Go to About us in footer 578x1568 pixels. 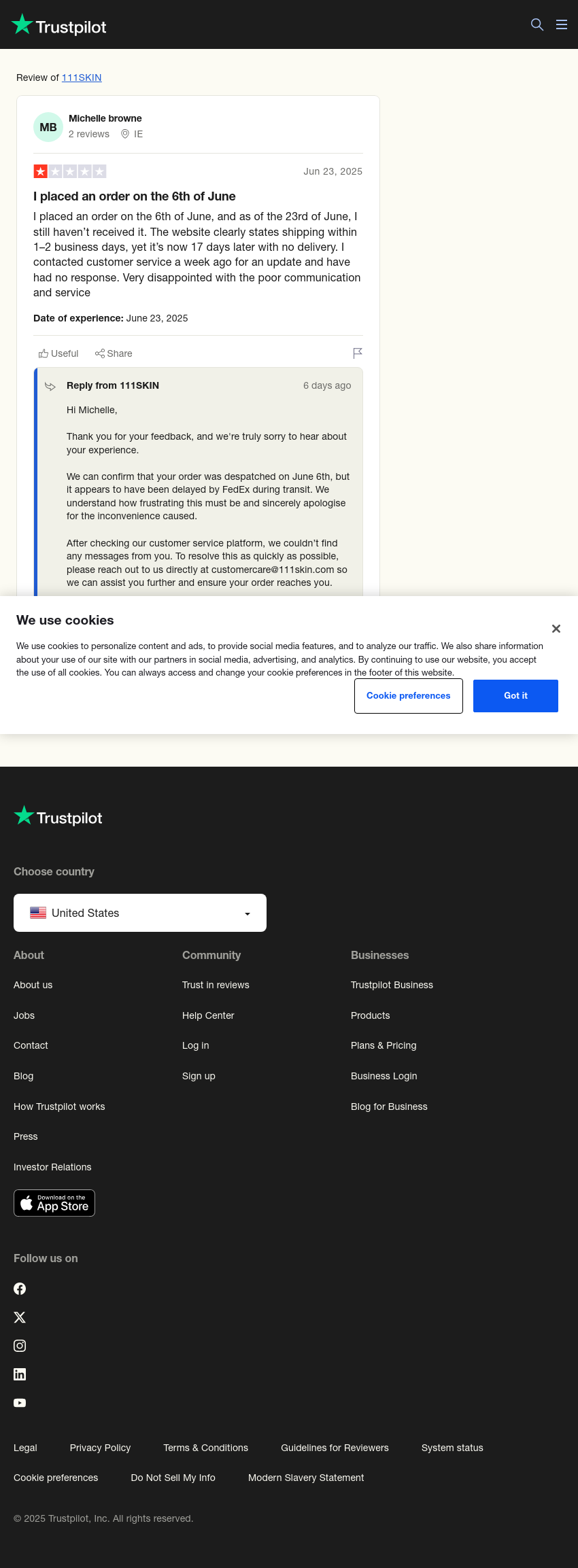(33, 985)
